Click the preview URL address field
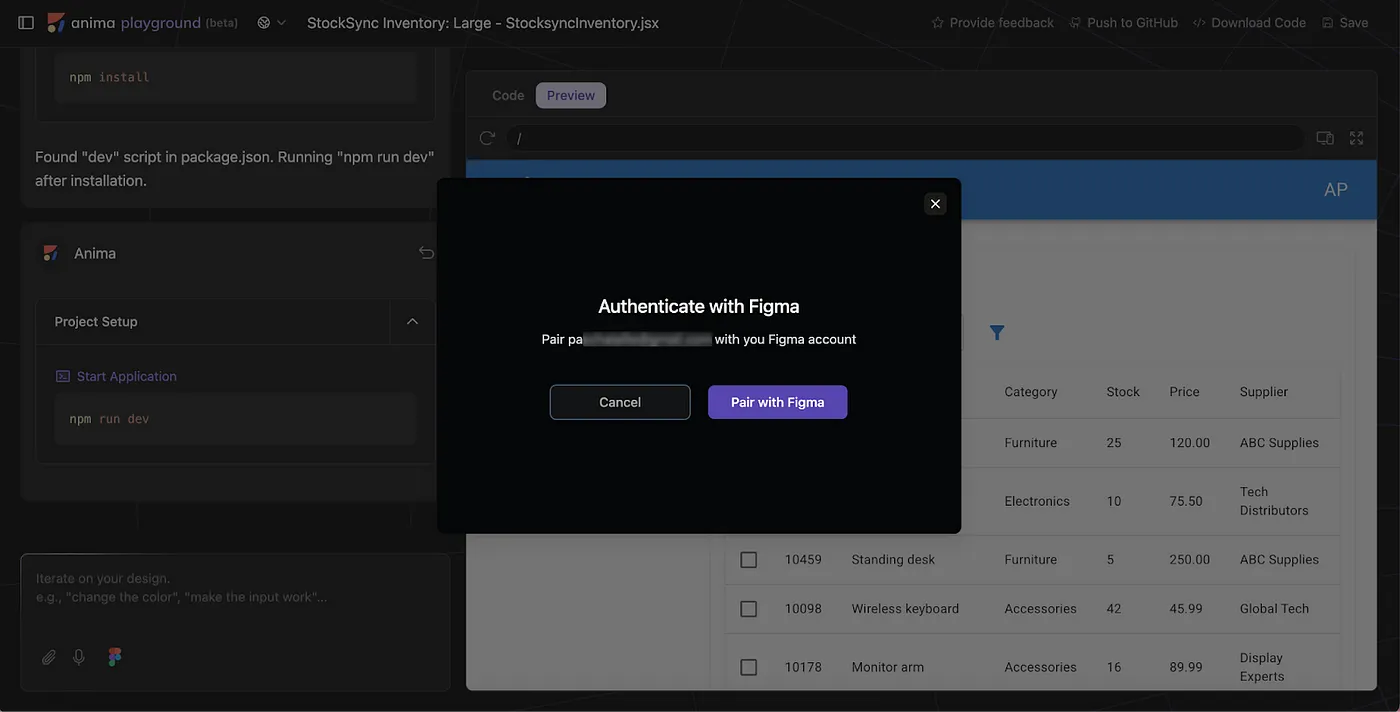The width and height of the screenshot is (1400, 712). click(900, 137)
